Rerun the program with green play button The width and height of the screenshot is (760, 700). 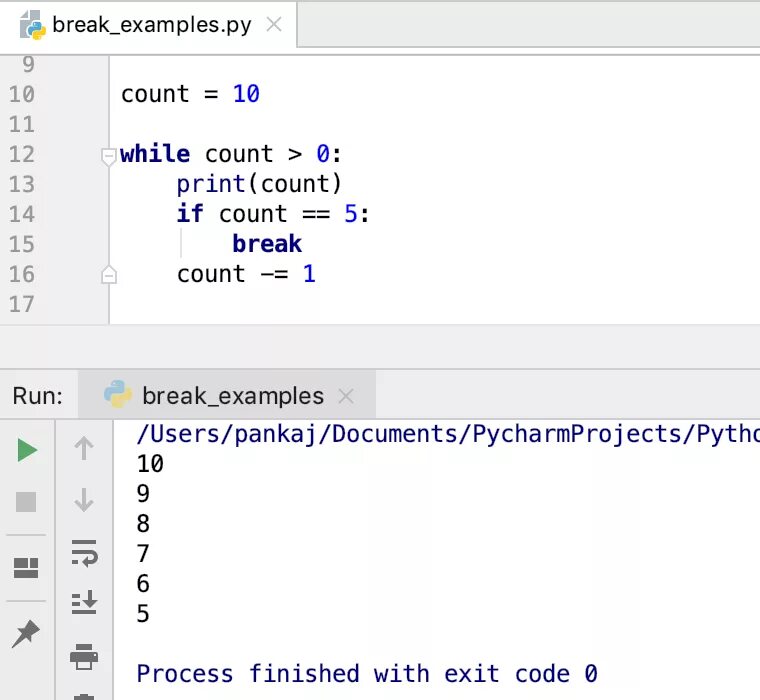point(27,450)
